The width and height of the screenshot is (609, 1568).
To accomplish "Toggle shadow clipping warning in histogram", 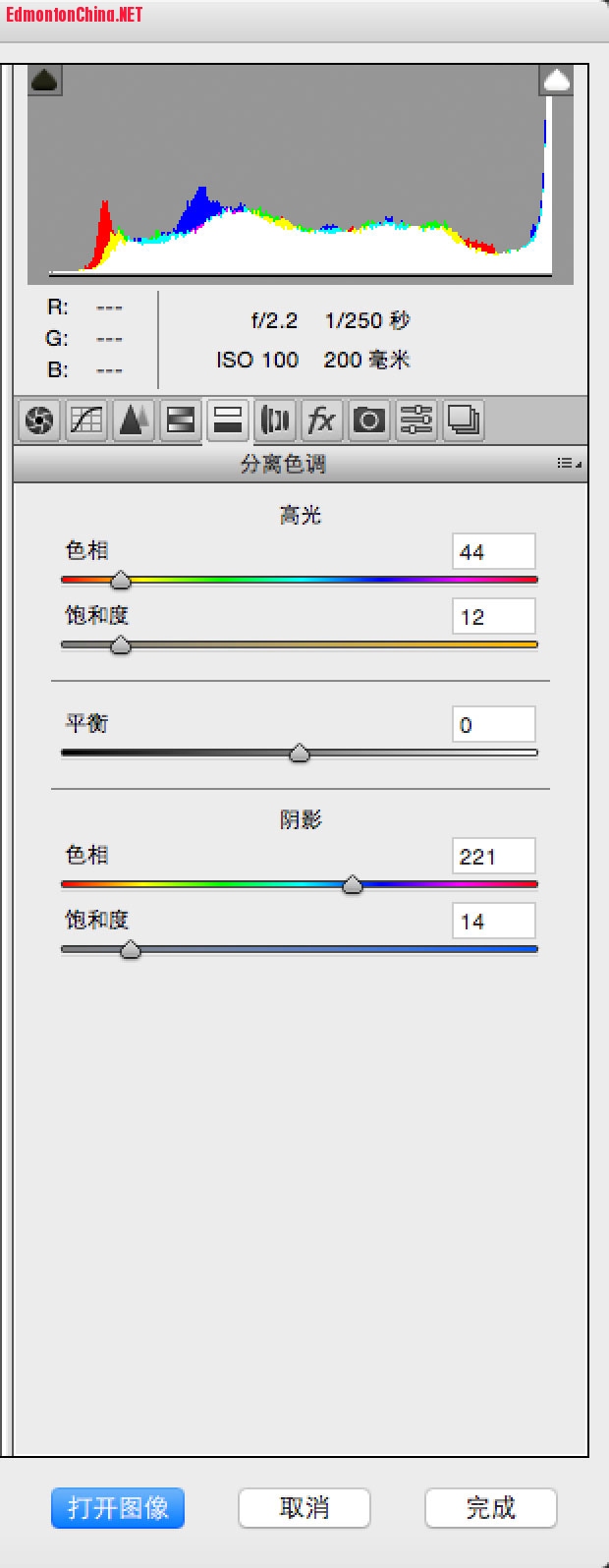I will 45,81.
